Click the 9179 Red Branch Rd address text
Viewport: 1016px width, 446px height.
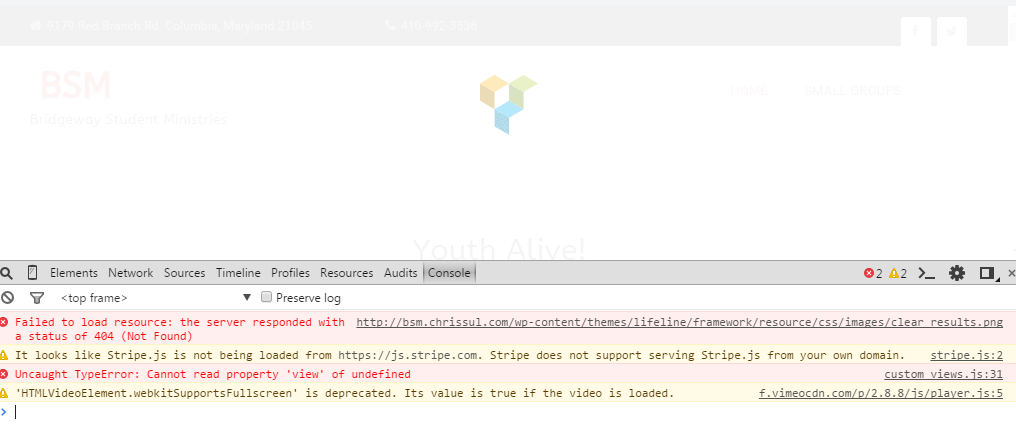click(x=179, y=26)
